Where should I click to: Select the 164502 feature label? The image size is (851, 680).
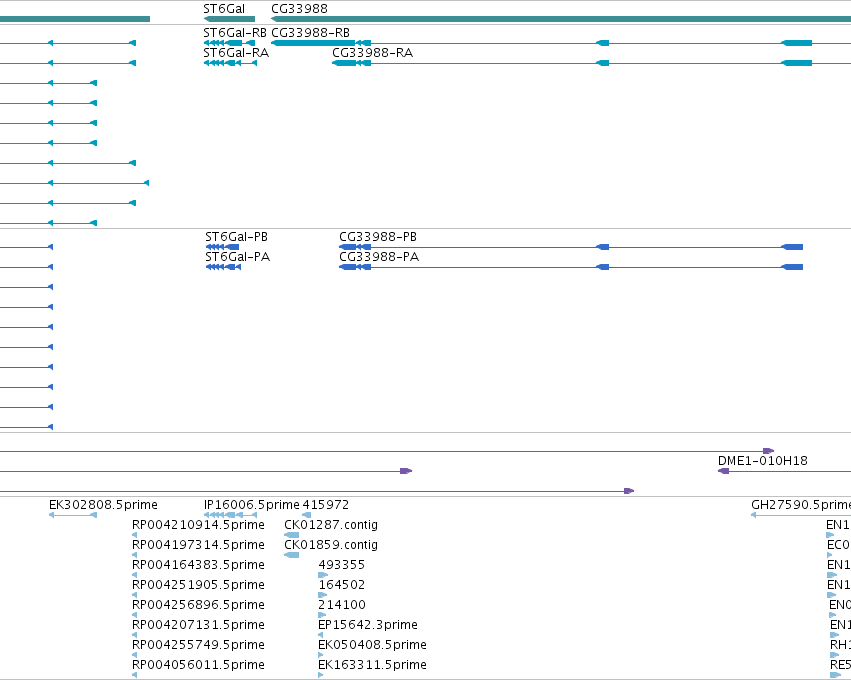341,585
